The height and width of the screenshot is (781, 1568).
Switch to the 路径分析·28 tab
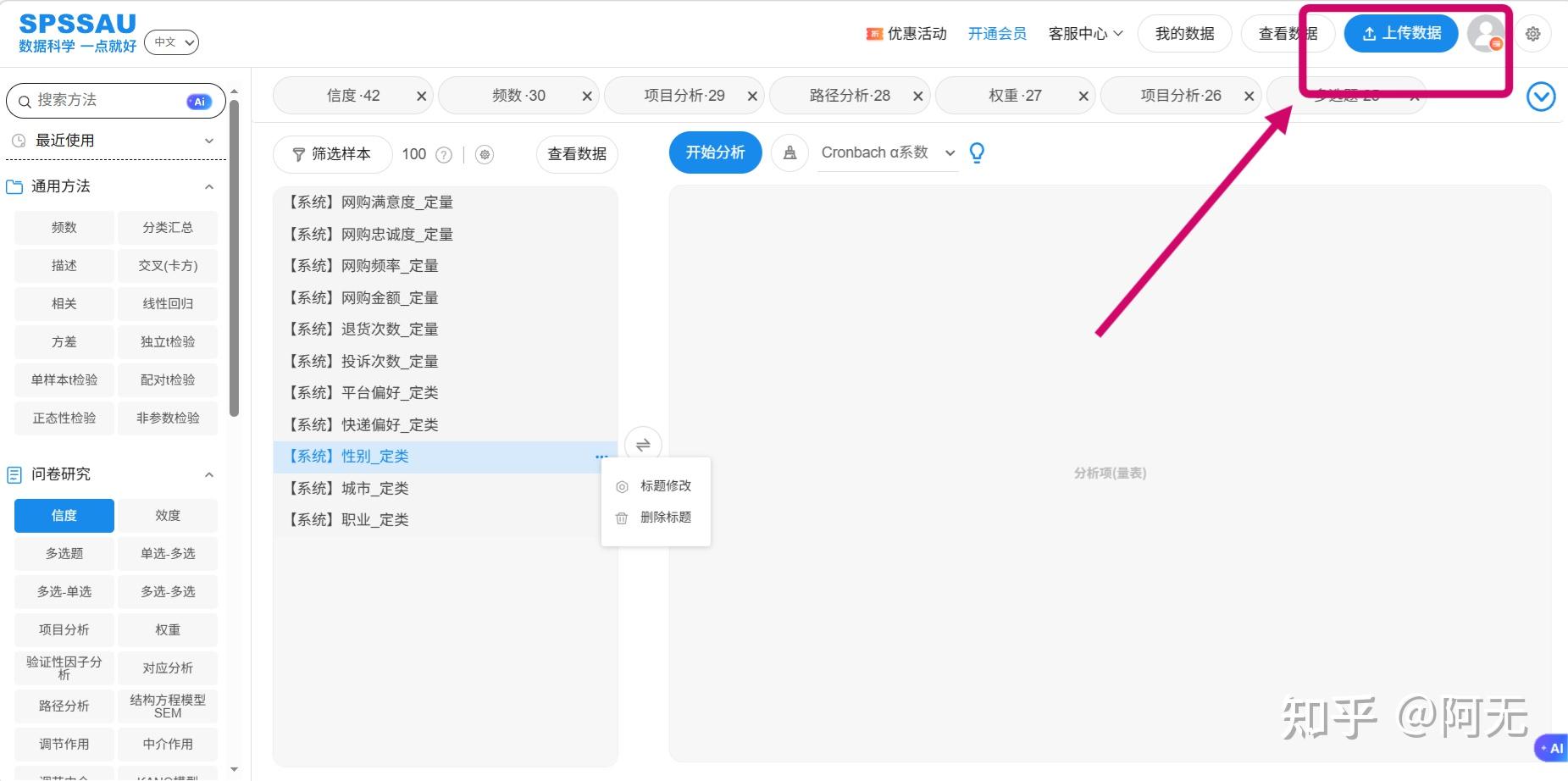tap(850, 96)
